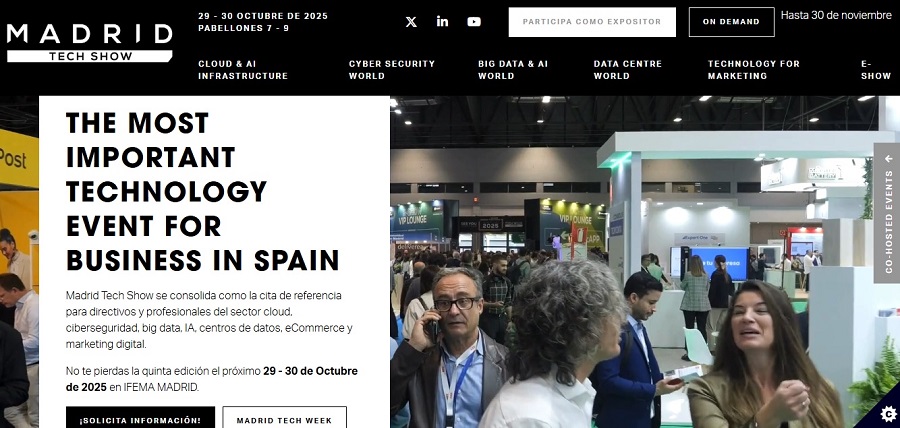Click the On Demand button
900x428 pixels.
(731, 22)
